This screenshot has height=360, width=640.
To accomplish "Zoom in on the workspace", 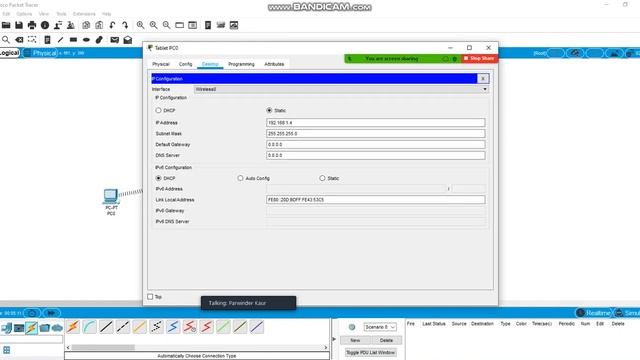I will point(140,25).
